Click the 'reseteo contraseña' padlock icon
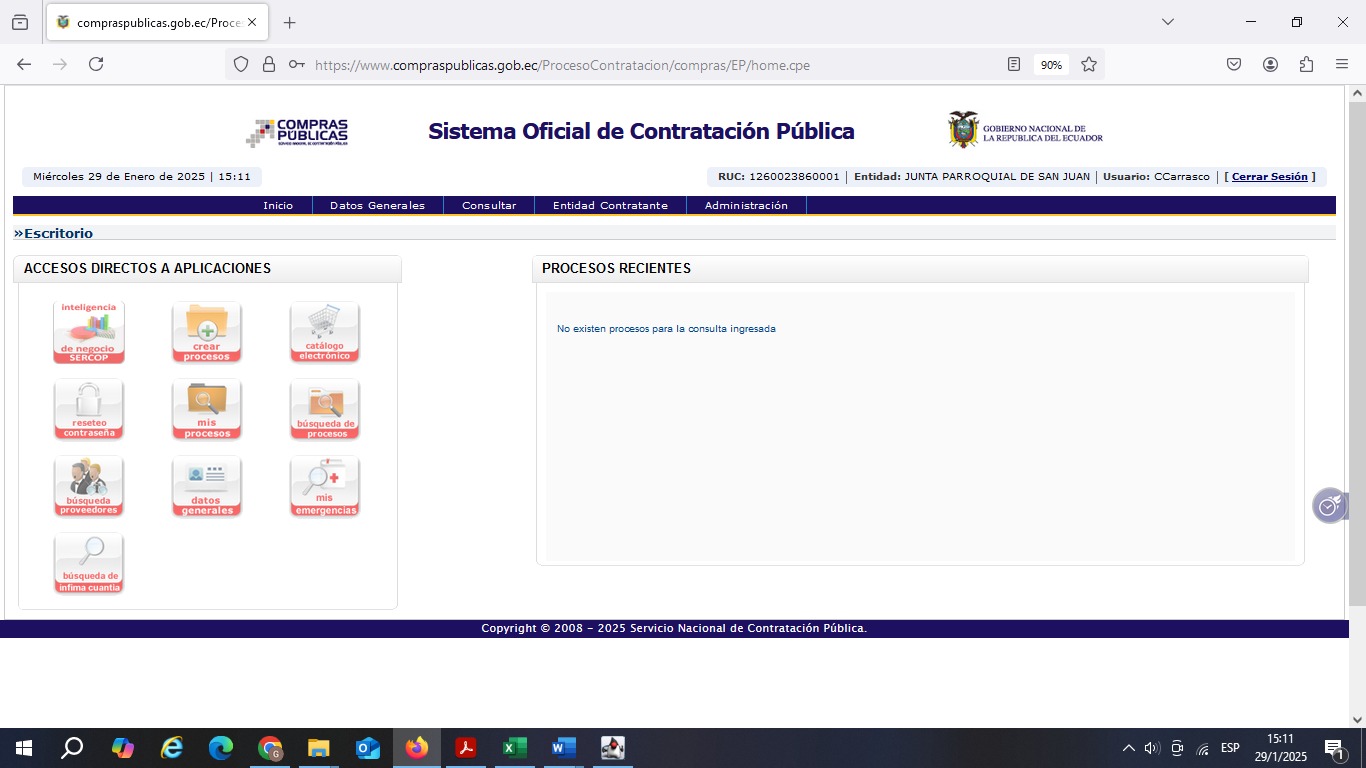 pyautogui.click(x=89, y=409)
